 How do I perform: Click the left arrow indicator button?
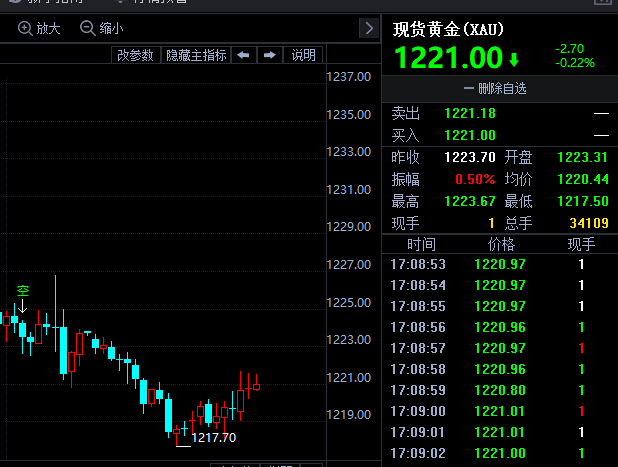click(244, 55)
